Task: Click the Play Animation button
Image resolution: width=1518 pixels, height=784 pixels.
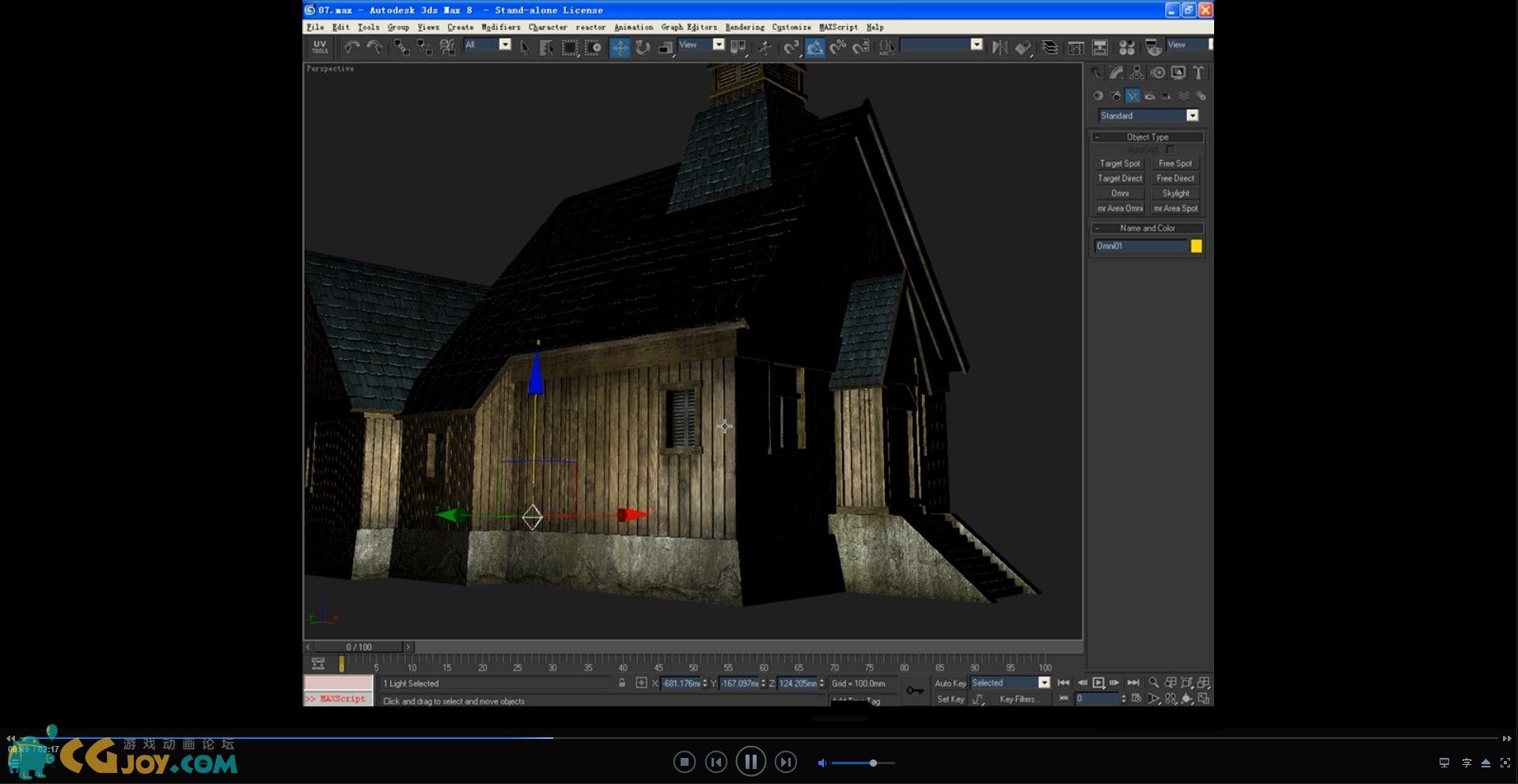Action: click(x=1099, y=683)
